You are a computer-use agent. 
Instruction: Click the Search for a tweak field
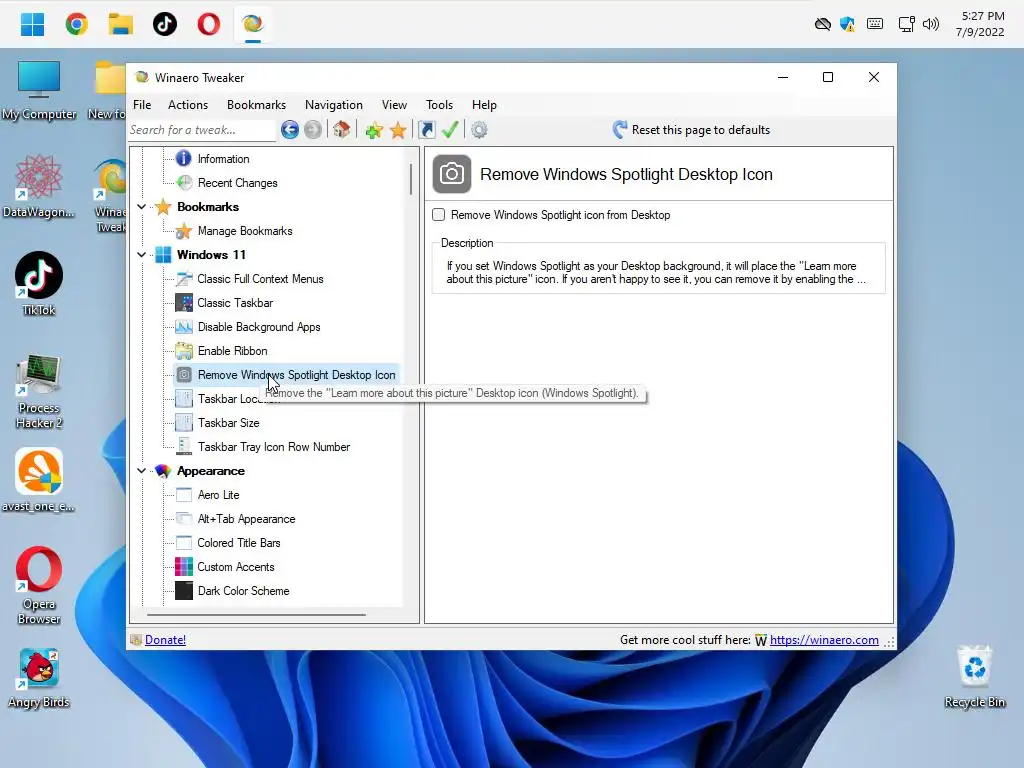pyautogui.click(x=202, y=130)
